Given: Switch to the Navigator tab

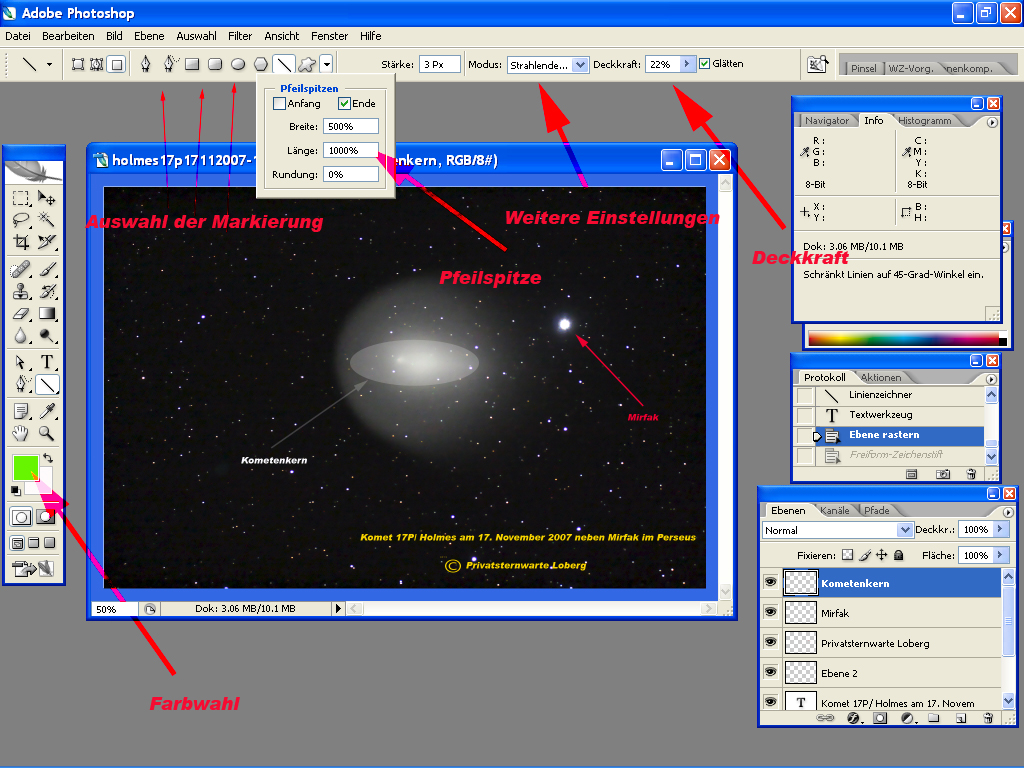Looking at the screenshot, I should 827,120.
